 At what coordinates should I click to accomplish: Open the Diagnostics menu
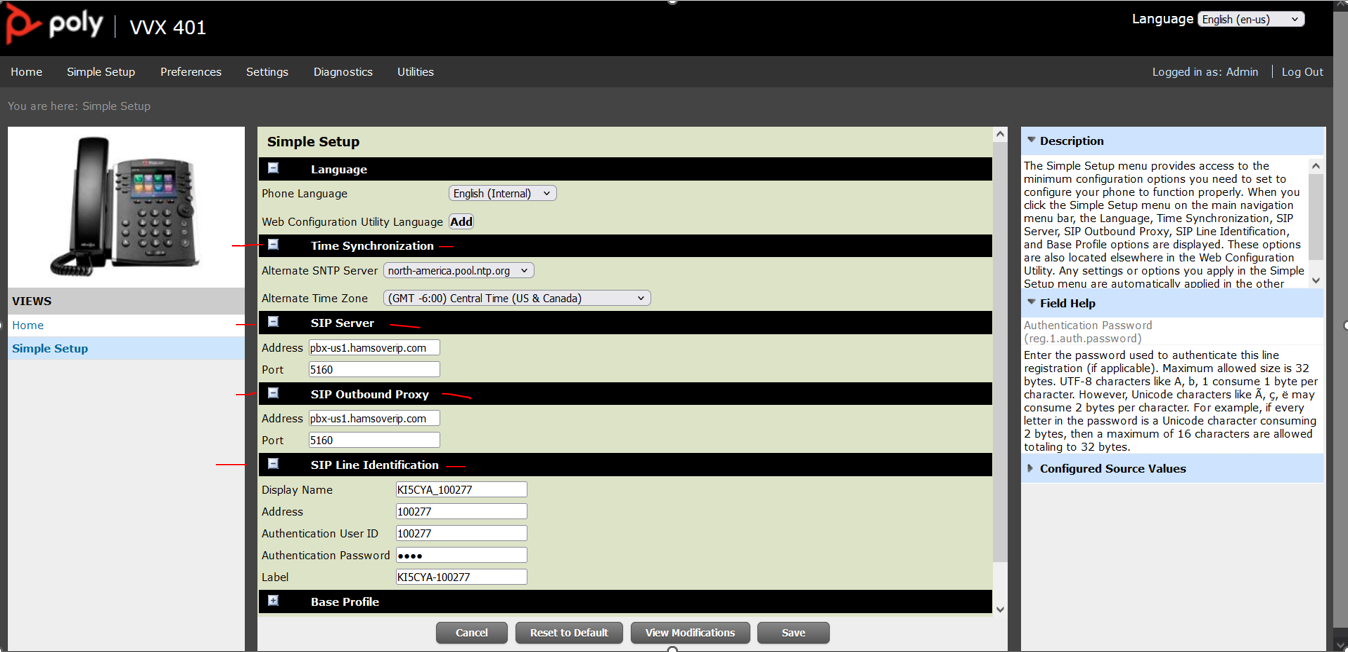point(343,72)
